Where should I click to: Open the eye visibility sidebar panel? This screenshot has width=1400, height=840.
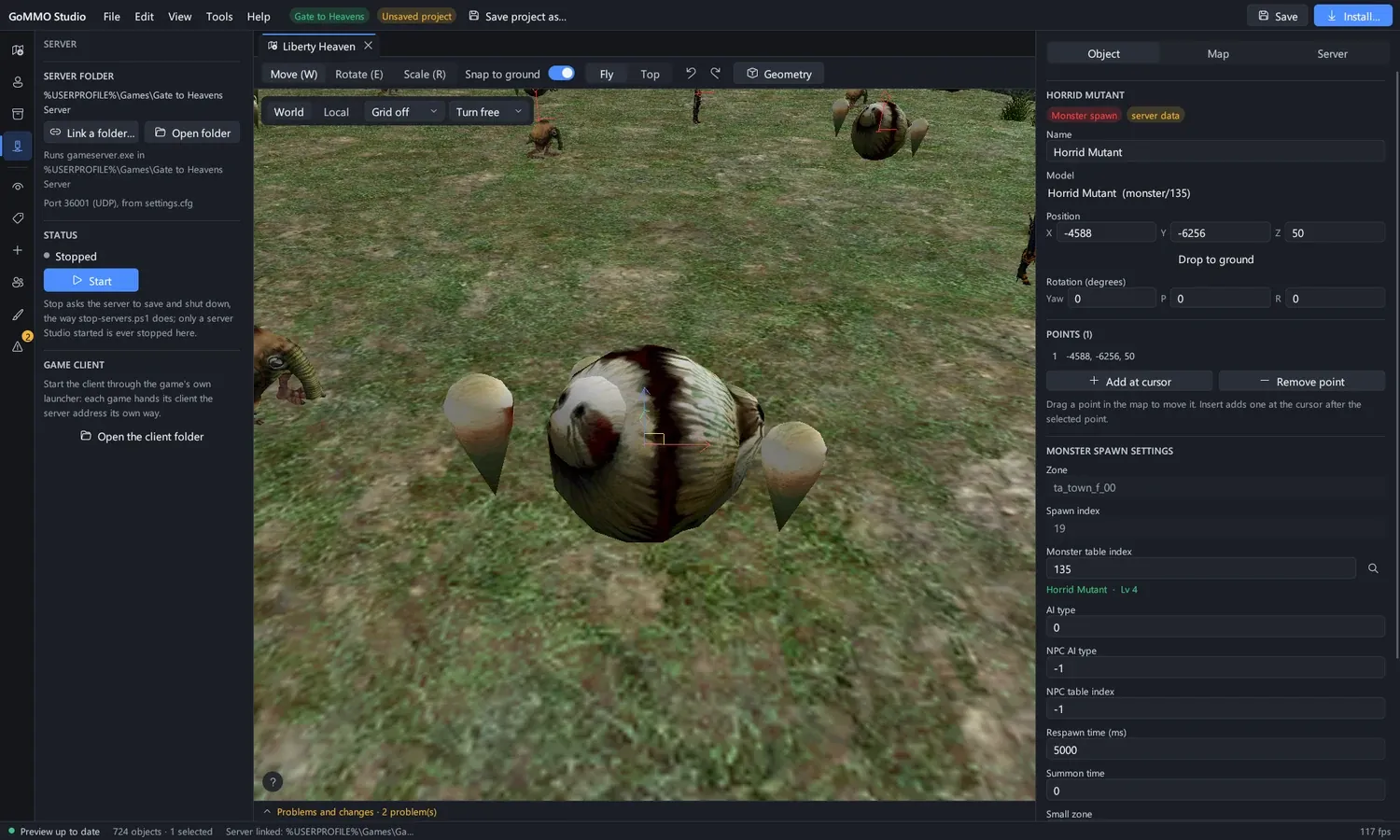pos(17,187)
